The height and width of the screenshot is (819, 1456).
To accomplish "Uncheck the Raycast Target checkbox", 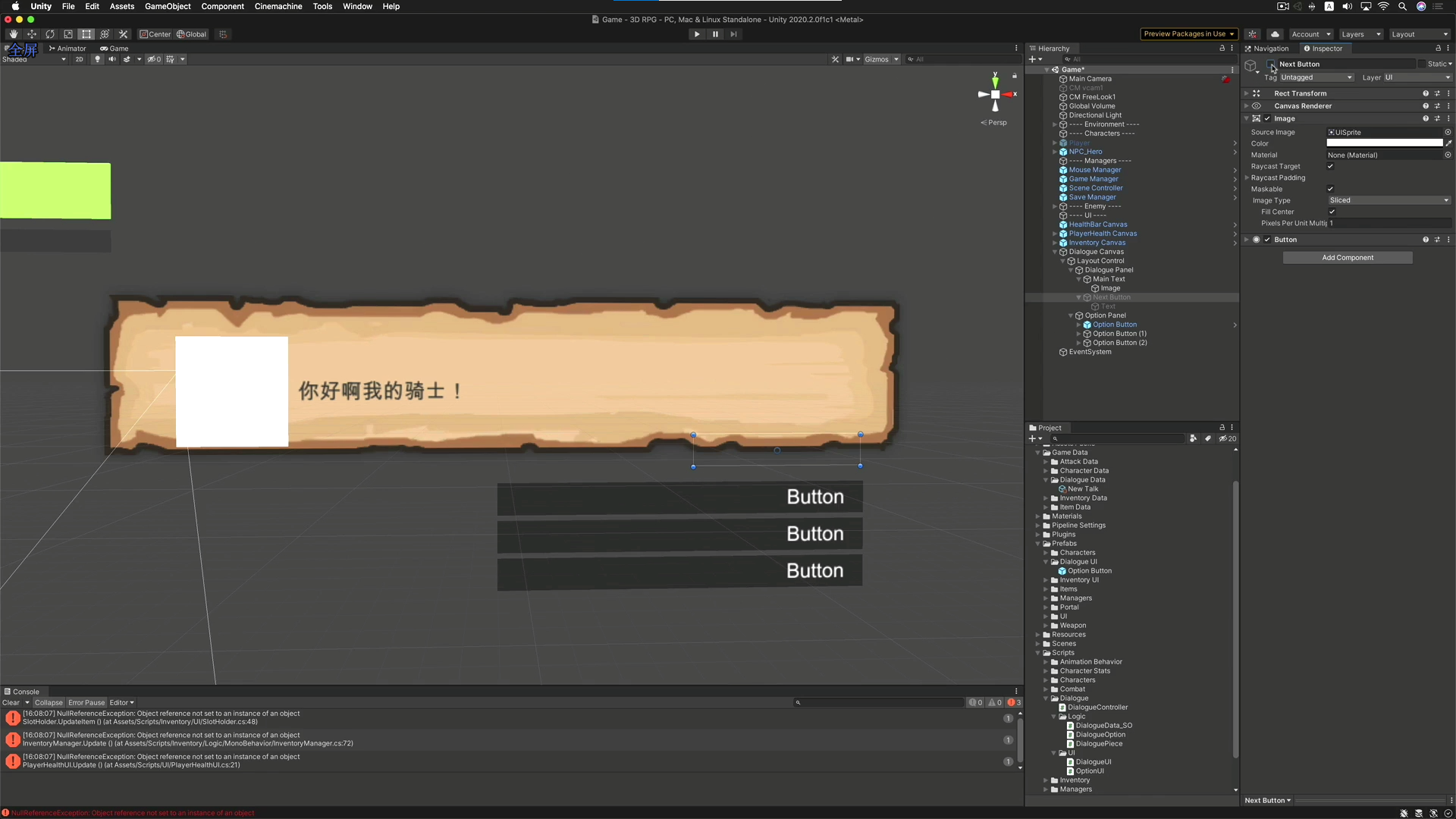I will [1330, 166].
